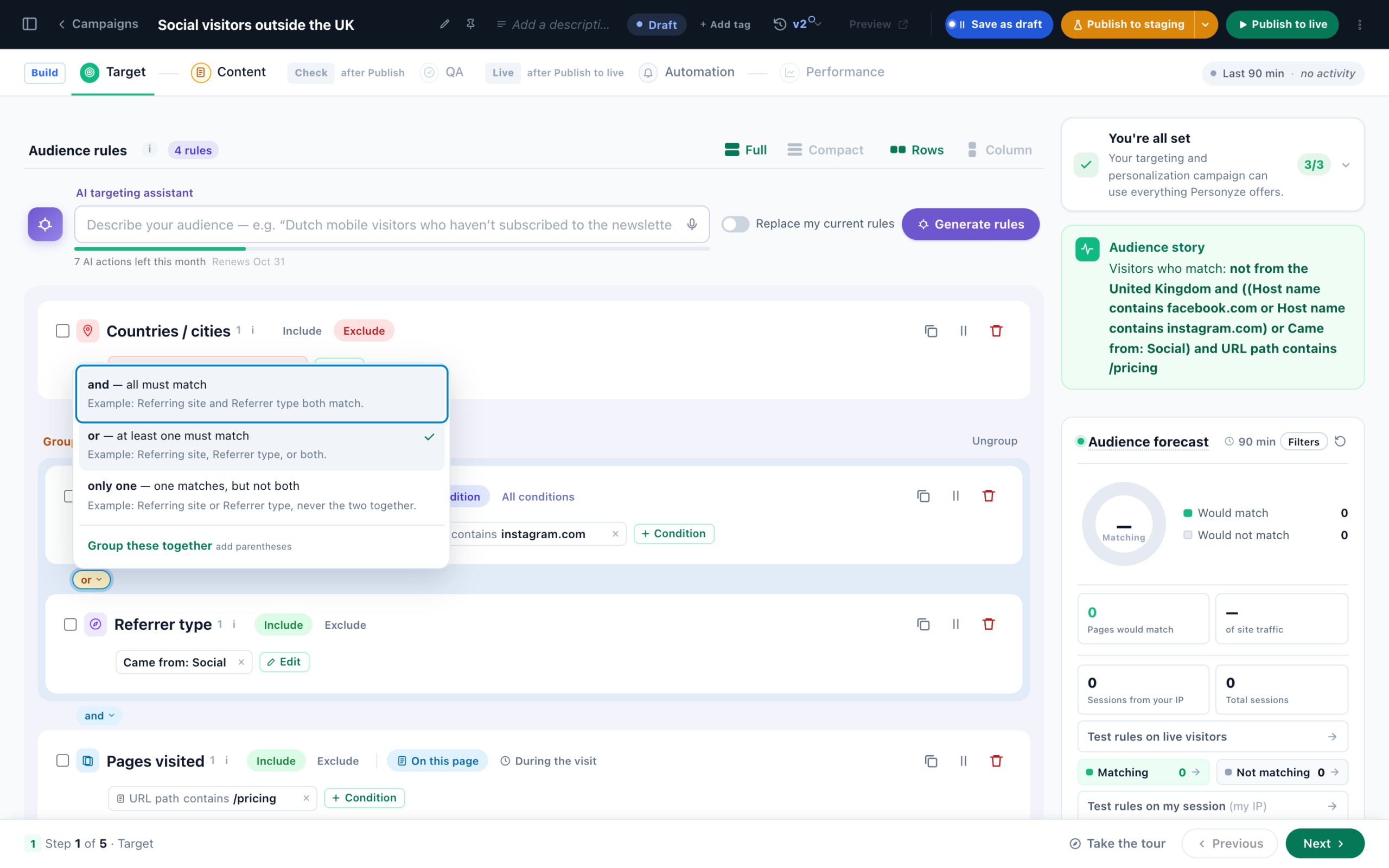
Task: Open the 'and' operator dropdown
Action: [x=99, y=716]
